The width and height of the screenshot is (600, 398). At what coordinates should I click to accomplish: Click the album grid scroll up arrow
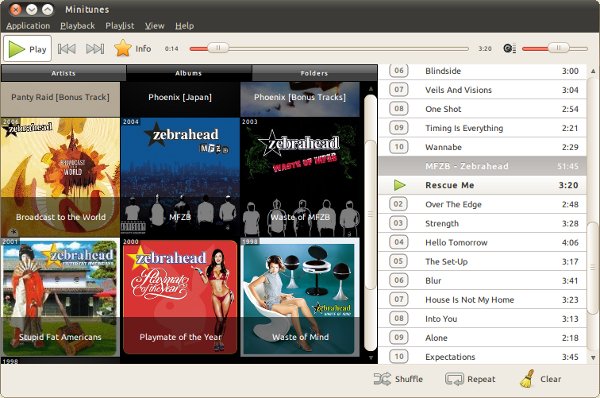pyautogui.click(x=370, y=88)
